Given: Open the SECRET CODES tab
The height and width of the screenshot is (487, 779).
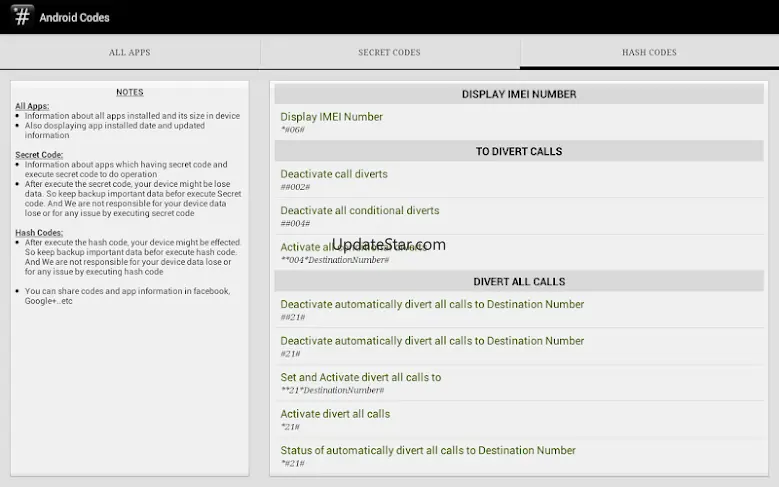Looking at the screenshot, I should pos(389,52).
